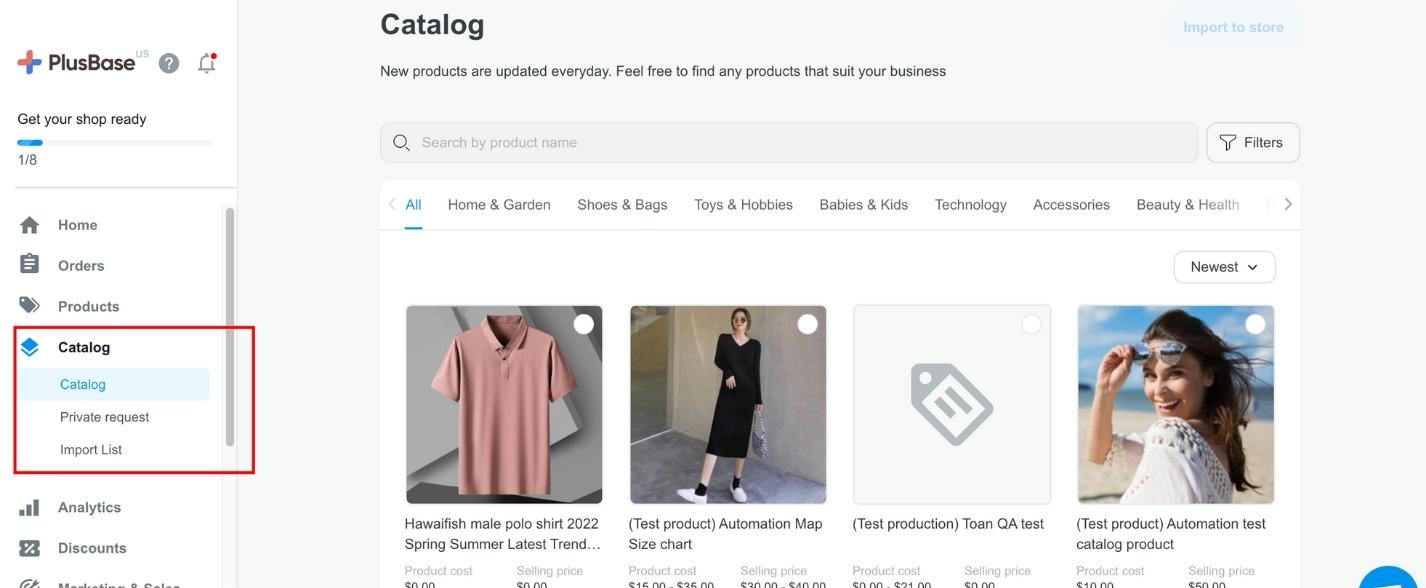
Task: Click the Catalog layers icon in sidebar
Action: coord(30,347)
